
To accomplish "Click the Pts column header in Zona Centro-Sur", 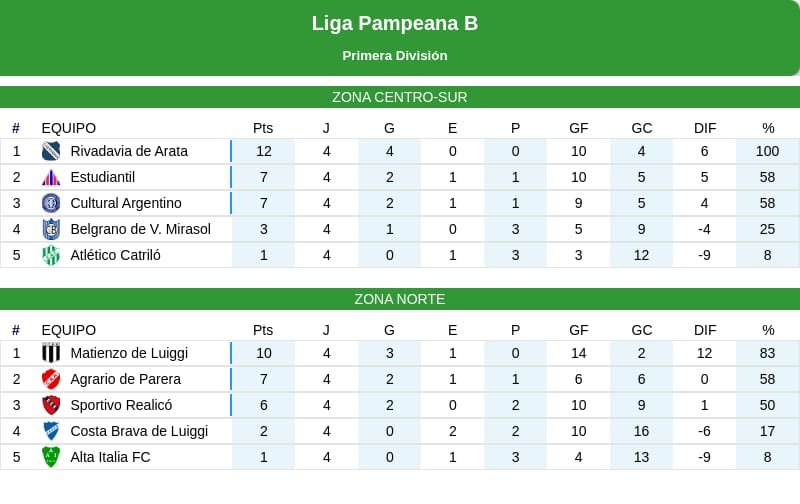I will pyautogui.click(x=263, y=128).
